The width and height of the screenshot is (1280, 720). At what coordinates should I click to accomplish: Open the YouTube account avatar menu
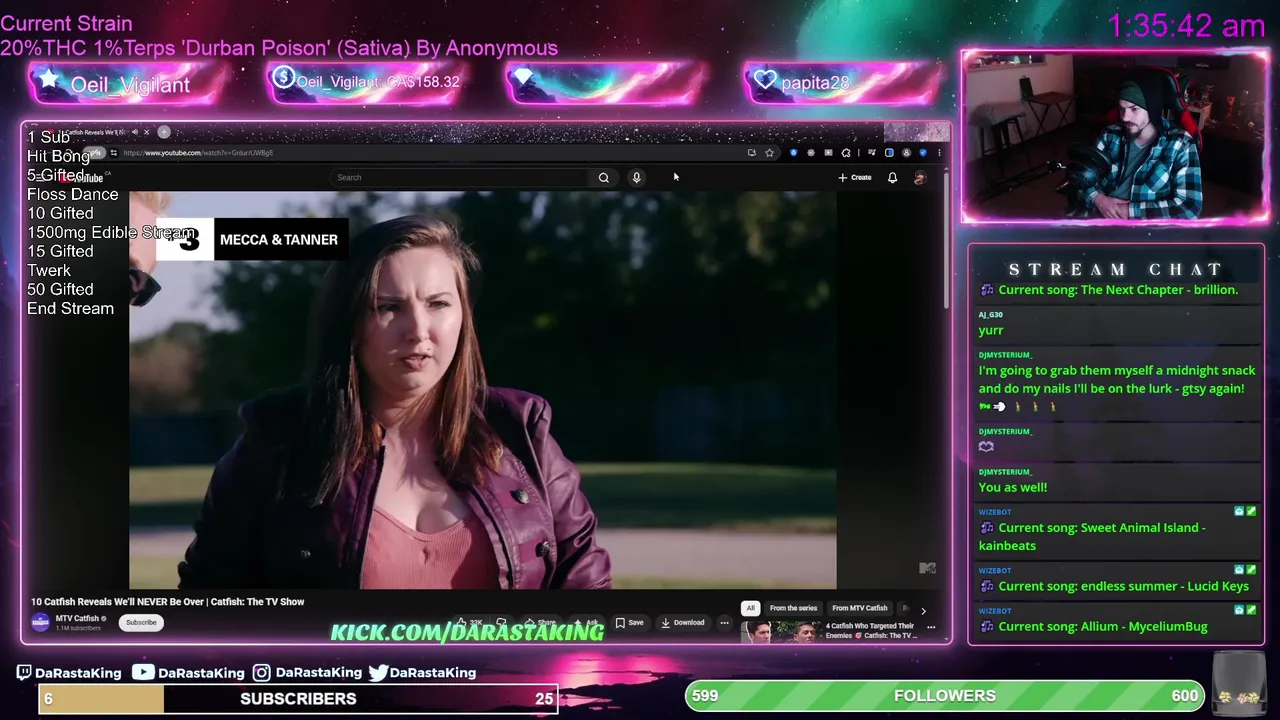coord(920,177)
